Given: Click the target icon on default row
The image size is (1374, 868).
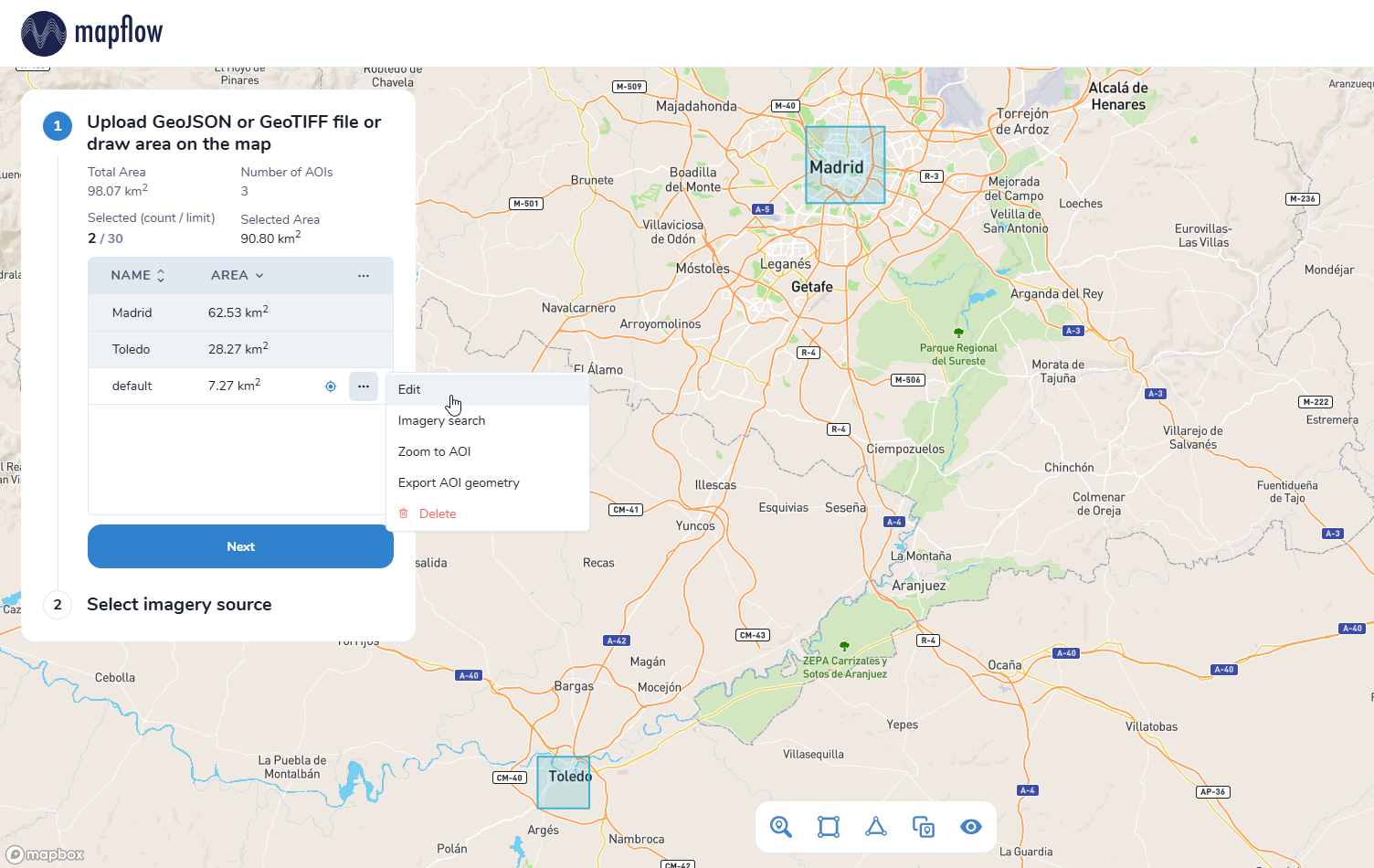Looking at the screenshot, I should click(x=331, y=386).
